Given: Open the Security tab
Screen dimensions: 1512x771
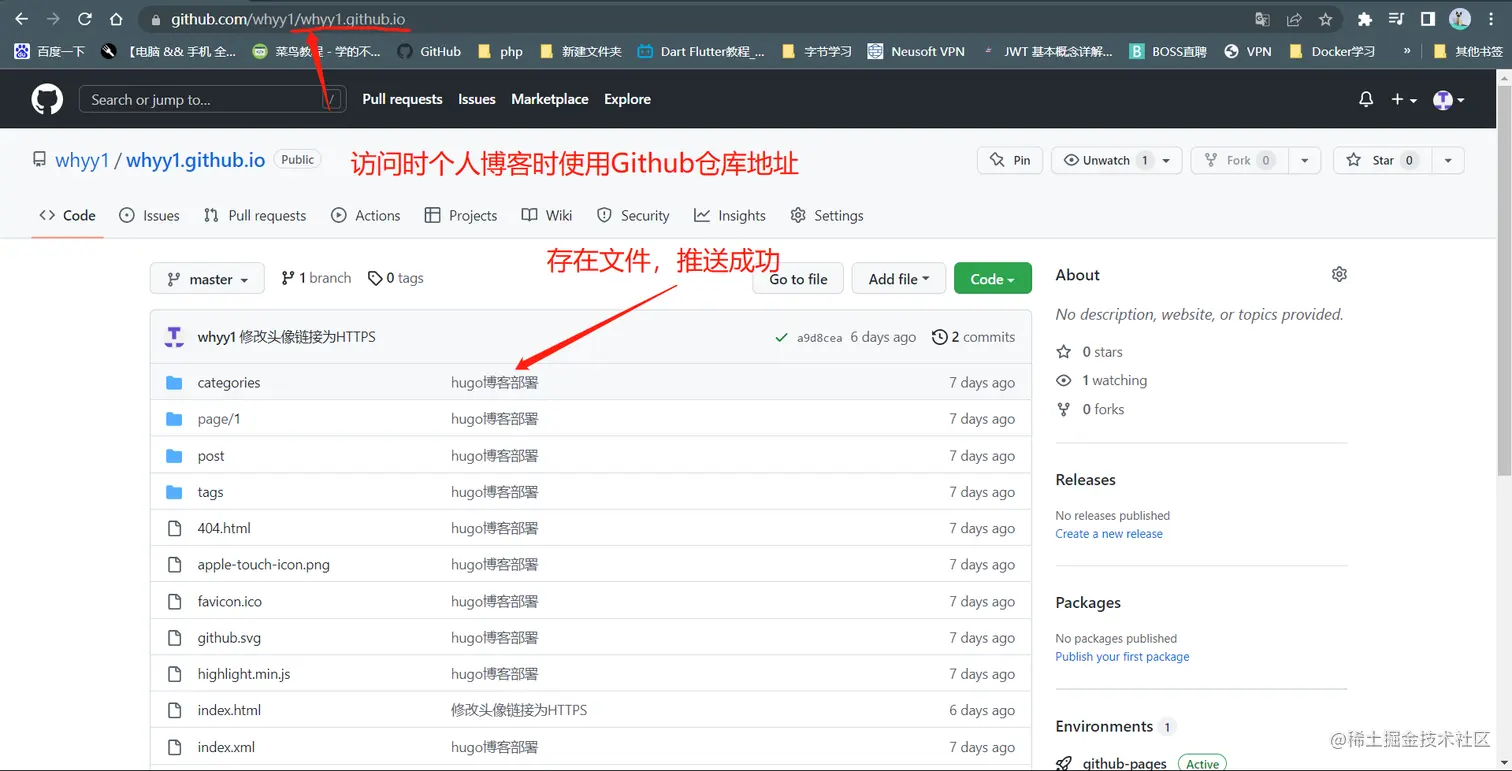Looking at the screenshot, I should click(633, 215).
